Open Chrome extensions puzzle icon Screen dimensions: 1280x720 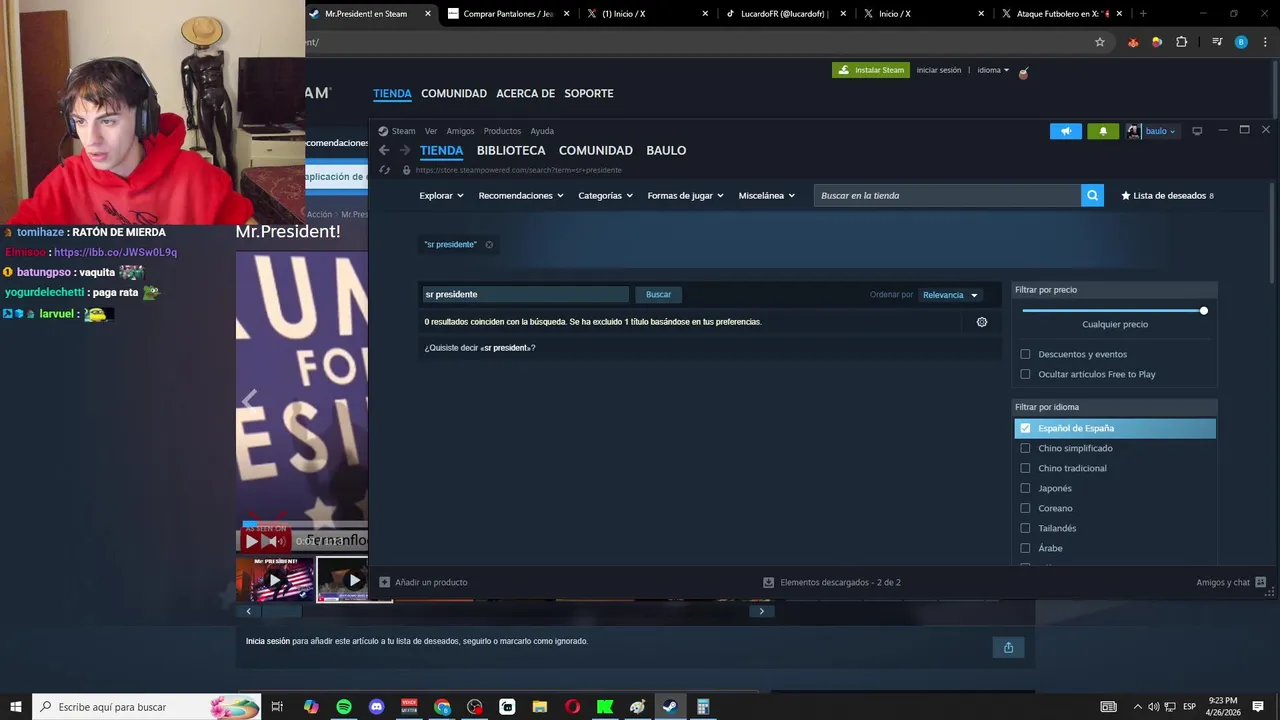(x=1182, y=42)
